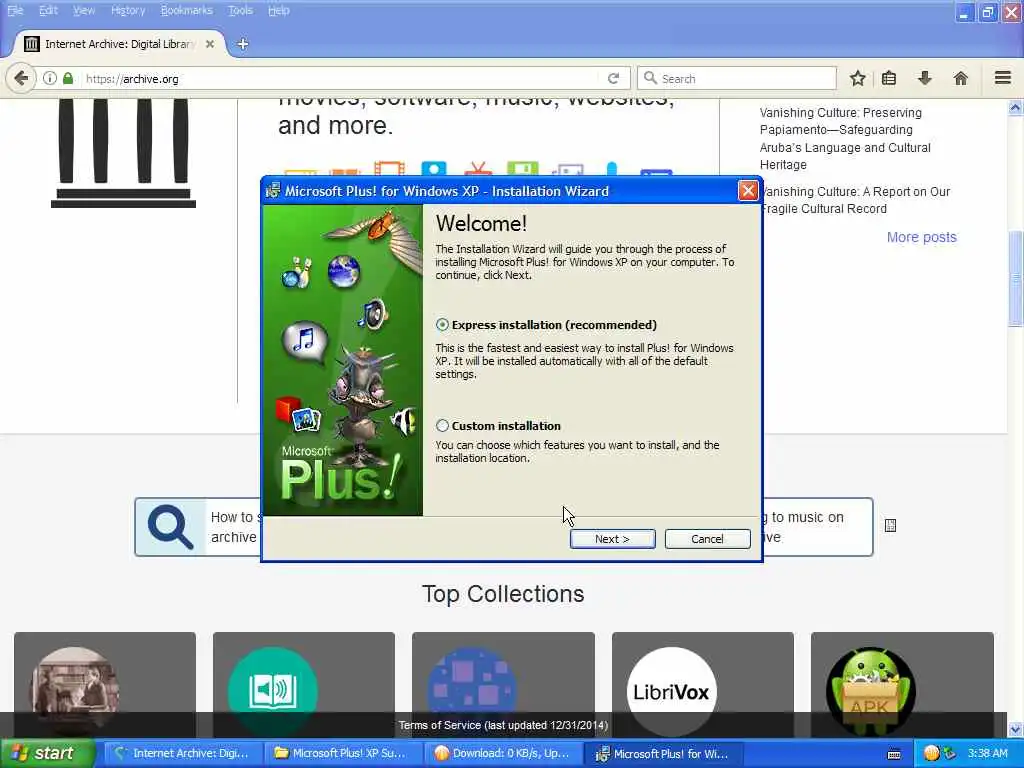The width and height of the screenshot is (1024, 768).
Task: Click the system clock 3:38 AM
Action: pos(987,753)
